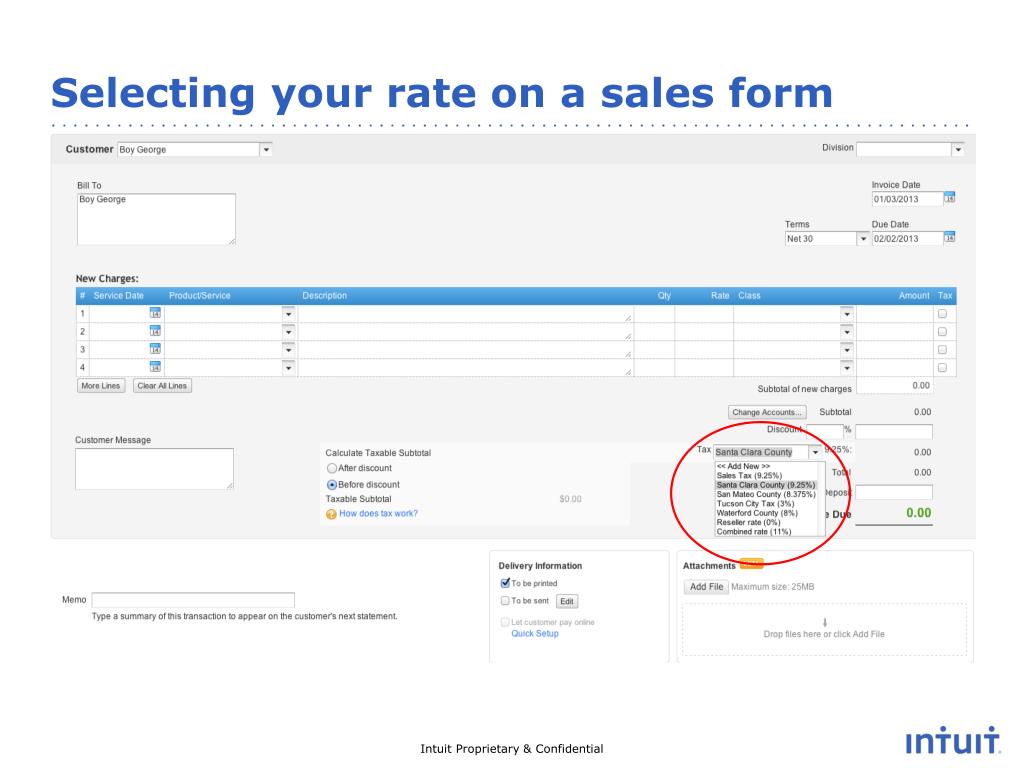The height and width of the screenshot is (768, 1024).
Task: Open Service Date calendar for row 1
Action: [x=155, y=313]
